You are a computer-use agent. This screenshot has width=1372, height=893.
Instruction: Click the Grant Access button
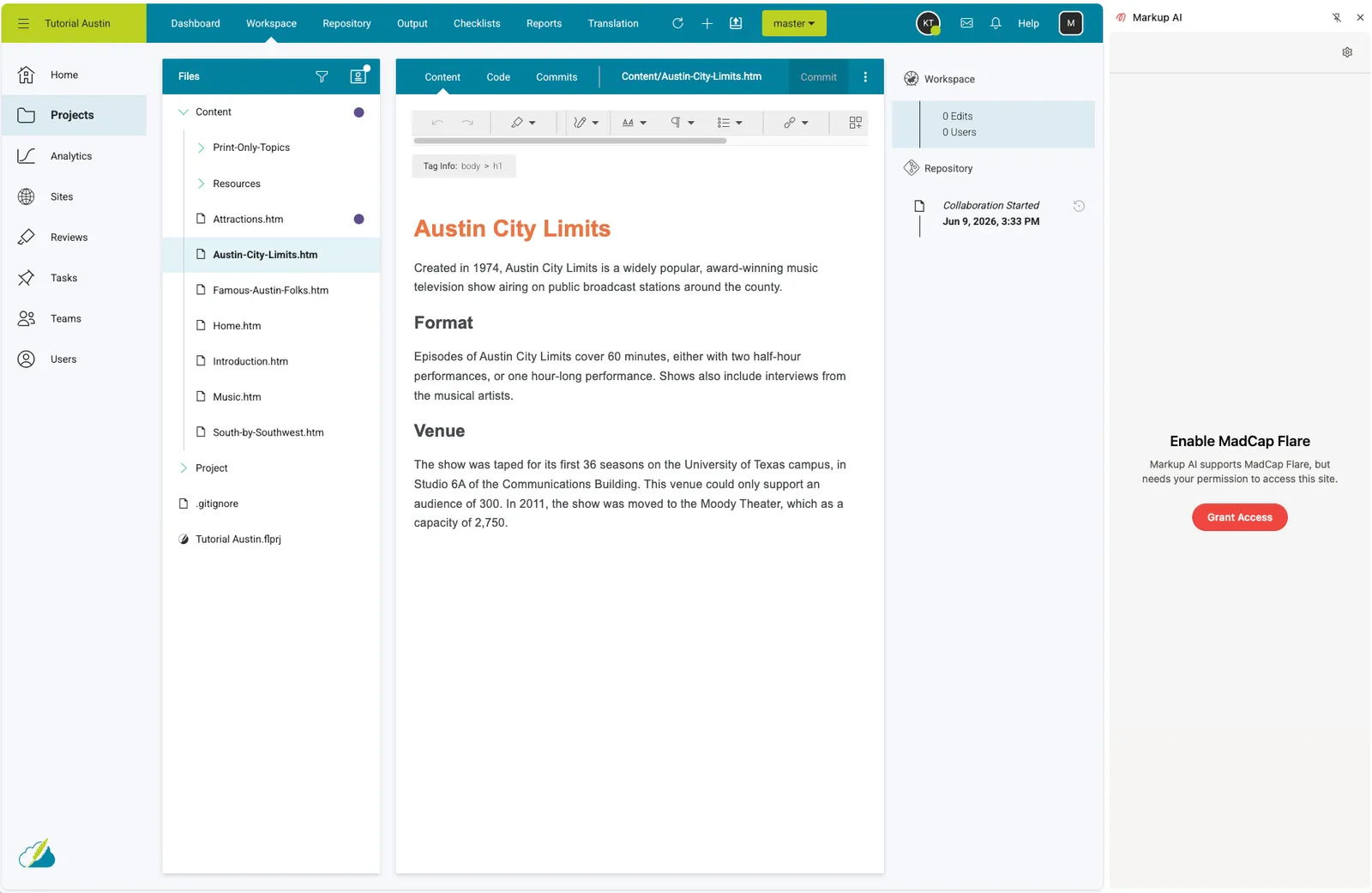[x=1239, y=517]
